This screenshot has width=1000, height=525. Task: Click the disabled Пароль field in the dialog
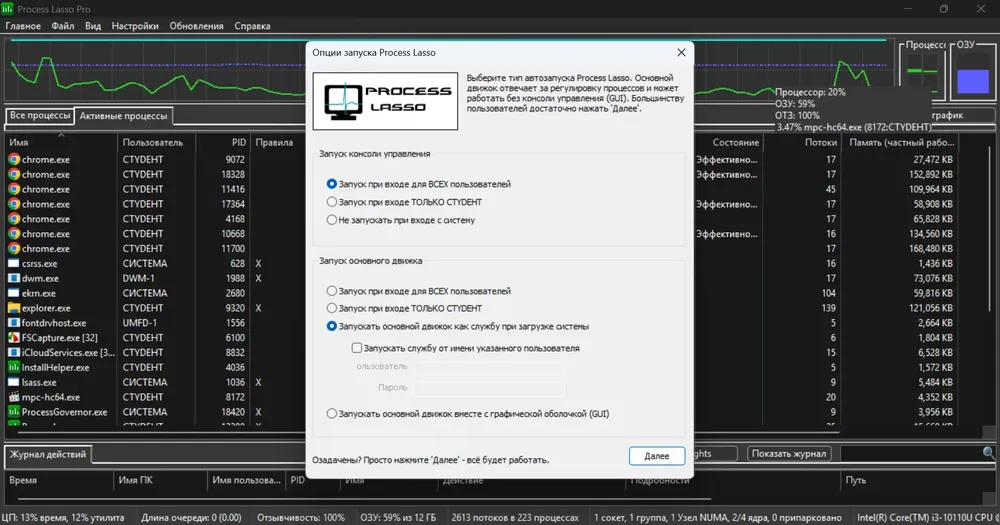point(489,387)
